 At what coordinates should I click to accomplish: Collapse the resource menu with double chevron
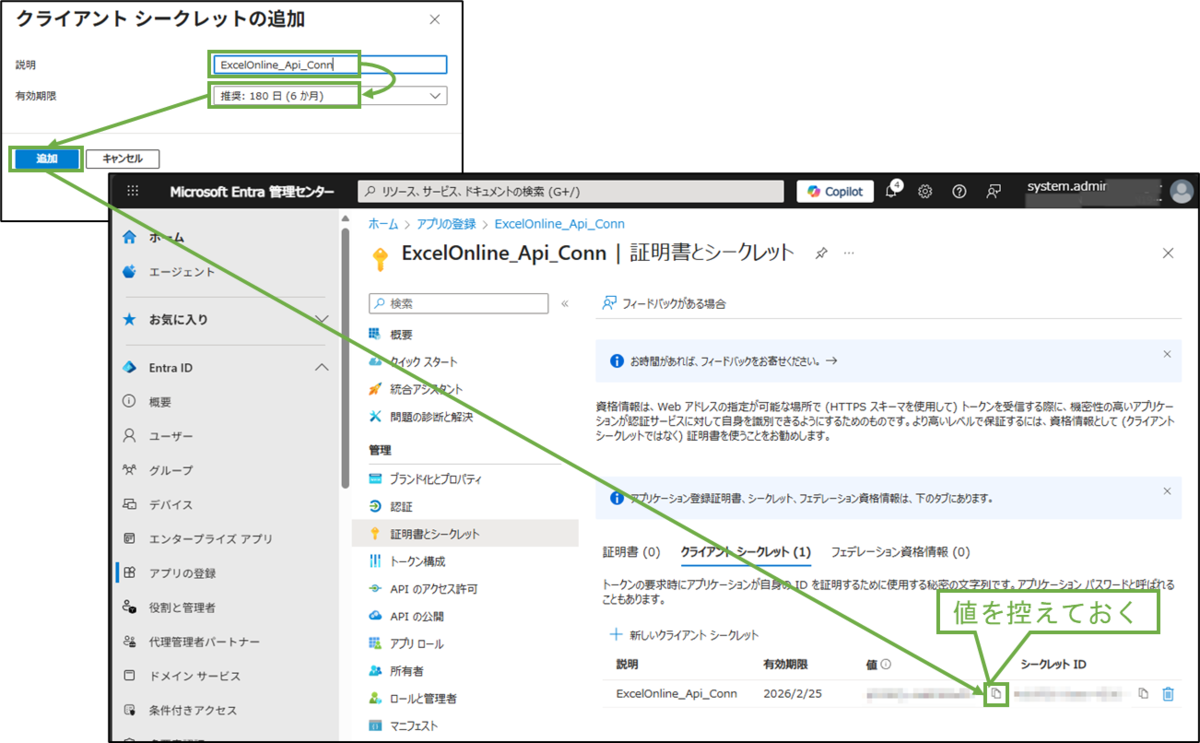[x=564, y=303]
